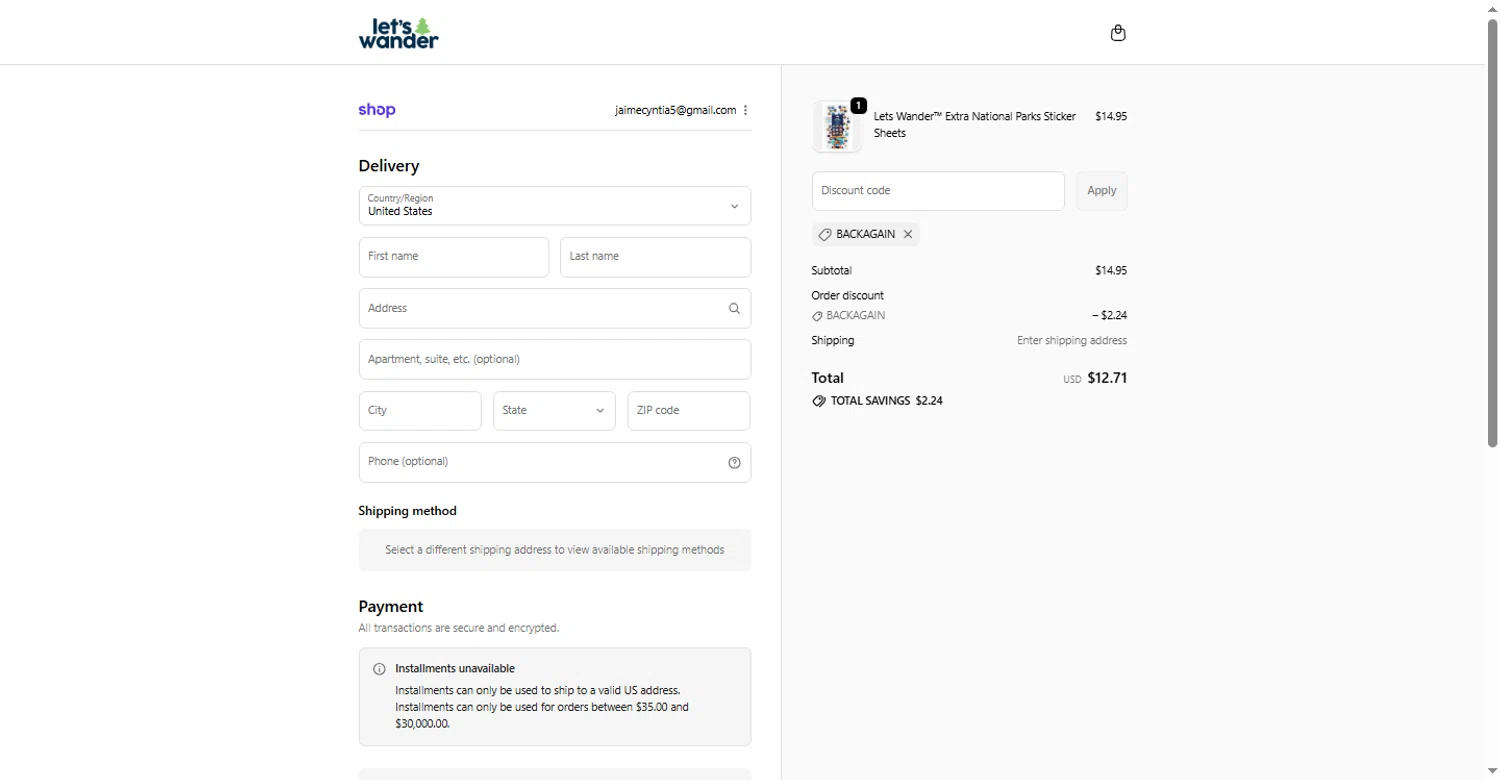This screenshot has width=1500, height=780.
Task: Select the Apartment, suite, etc. field
Action: (x=555, y=359)
